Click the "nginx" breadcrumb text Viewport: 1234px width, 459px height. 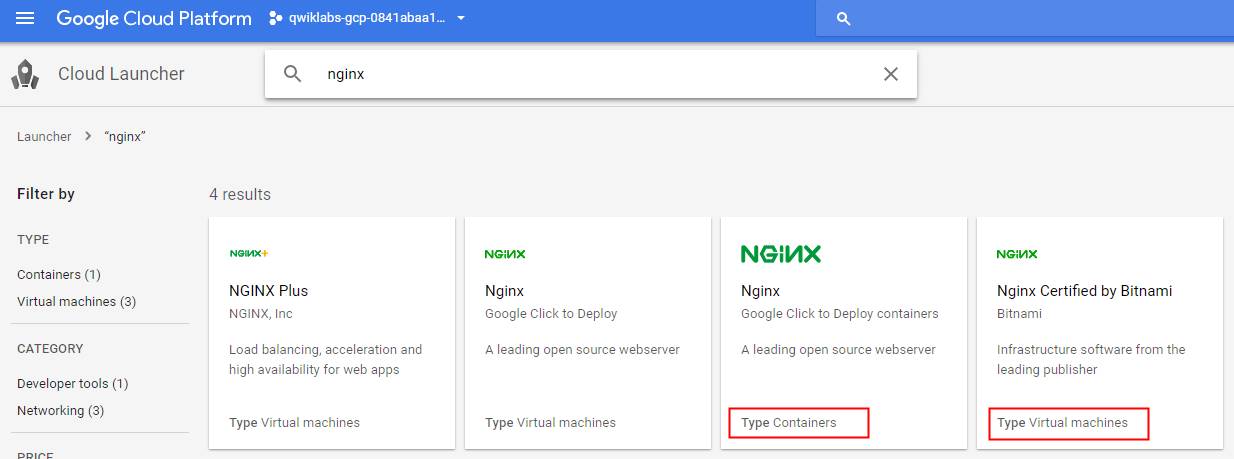(x=126, y=136)
